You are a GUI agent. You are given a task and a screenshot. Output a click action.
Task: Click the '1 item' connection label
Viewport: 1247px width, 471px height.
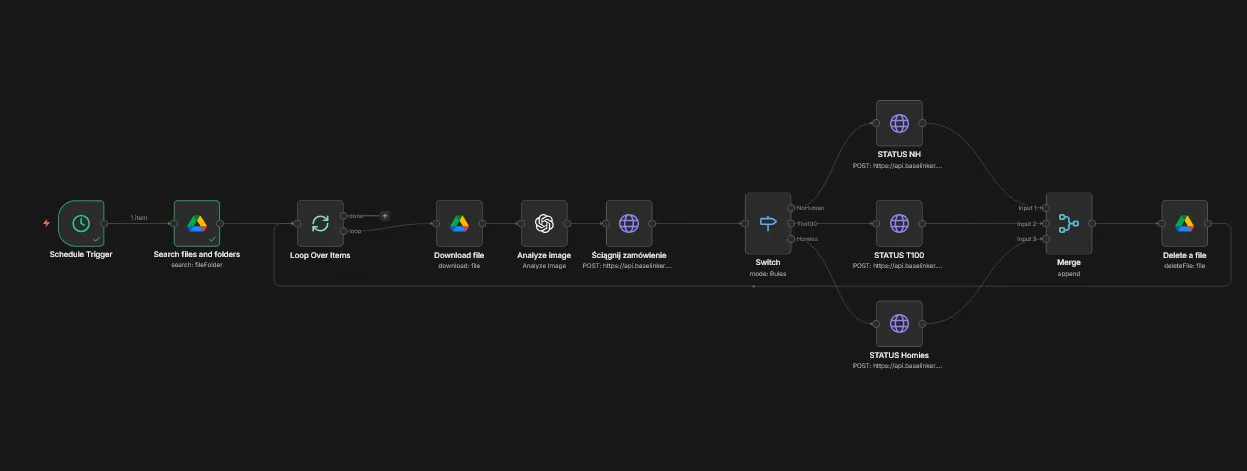coord(139,218)
